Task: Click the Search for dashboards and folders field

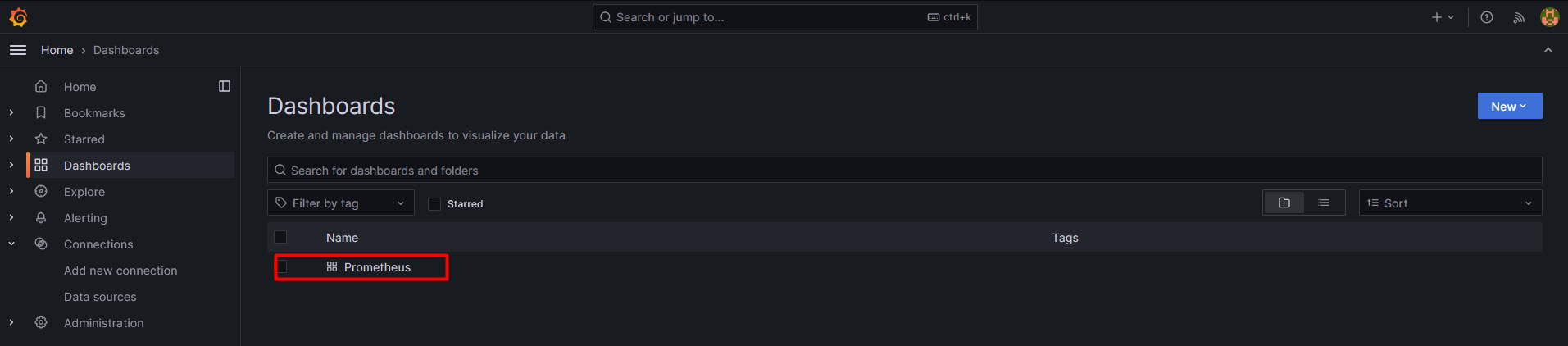Action: click(904, 170)
